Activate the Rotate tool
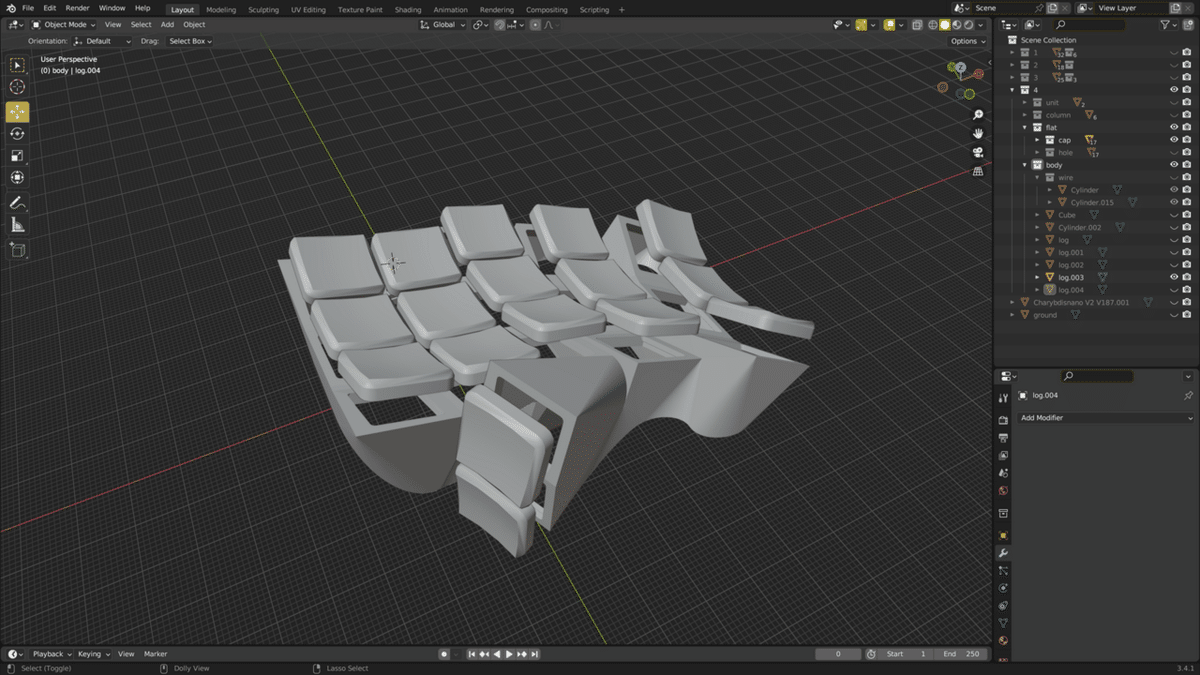The image size is (1200, 675). pyautogui.click(x=18, y=133)
